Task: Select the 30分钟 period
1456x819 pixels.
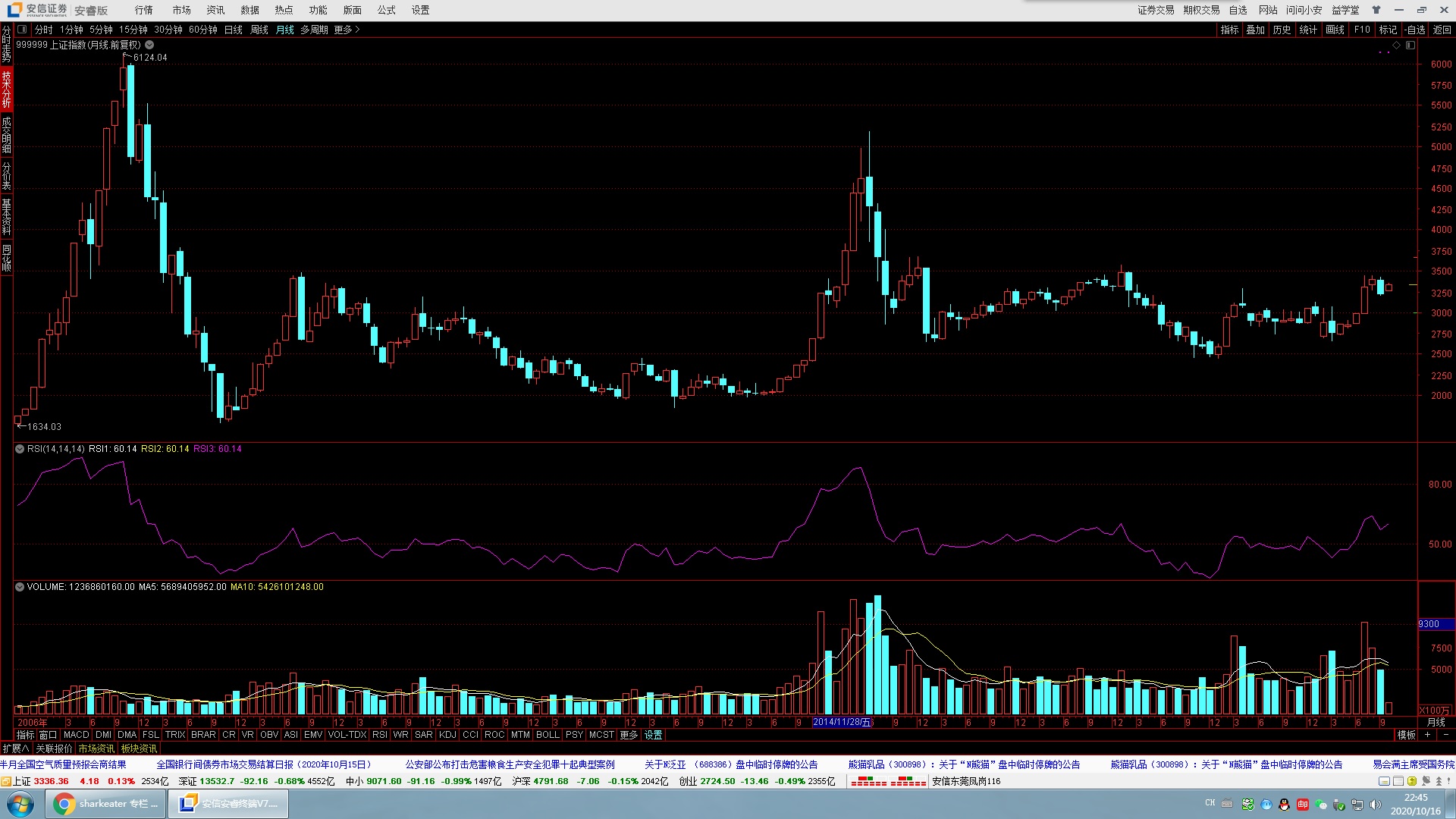Action: [x=168, y=30]
